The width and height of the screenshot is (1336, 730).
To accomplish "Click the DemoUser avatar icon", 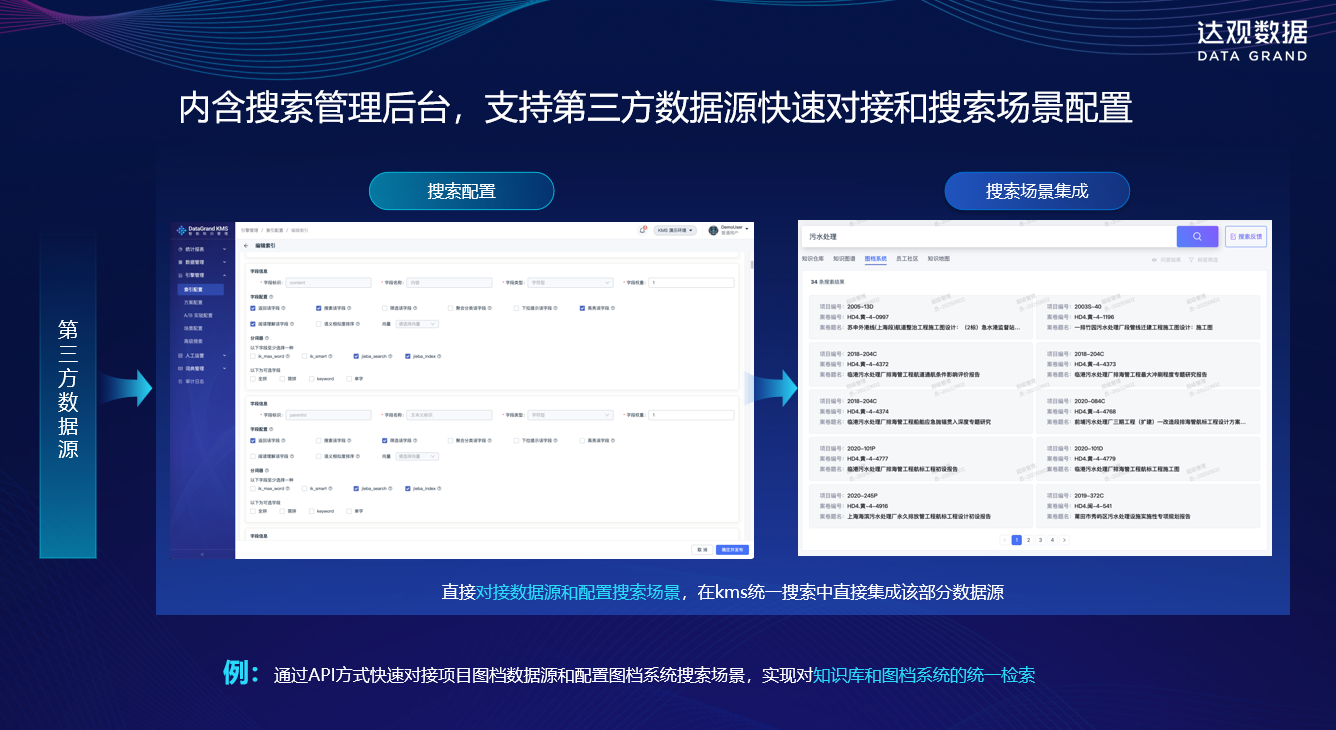I will (714, 230).
